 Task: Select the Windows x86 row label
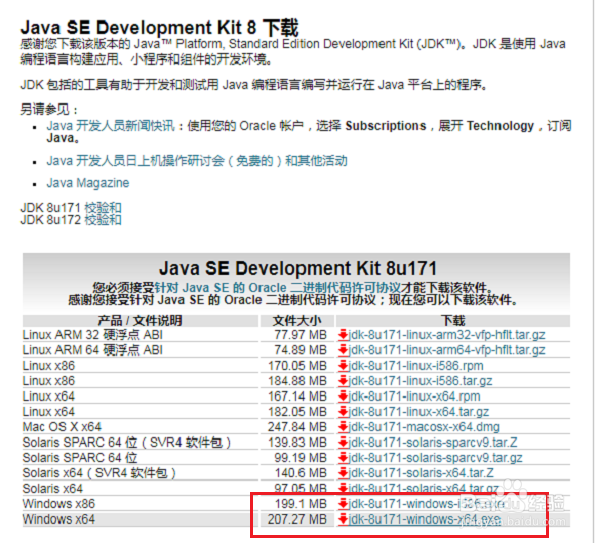point(59,504)
